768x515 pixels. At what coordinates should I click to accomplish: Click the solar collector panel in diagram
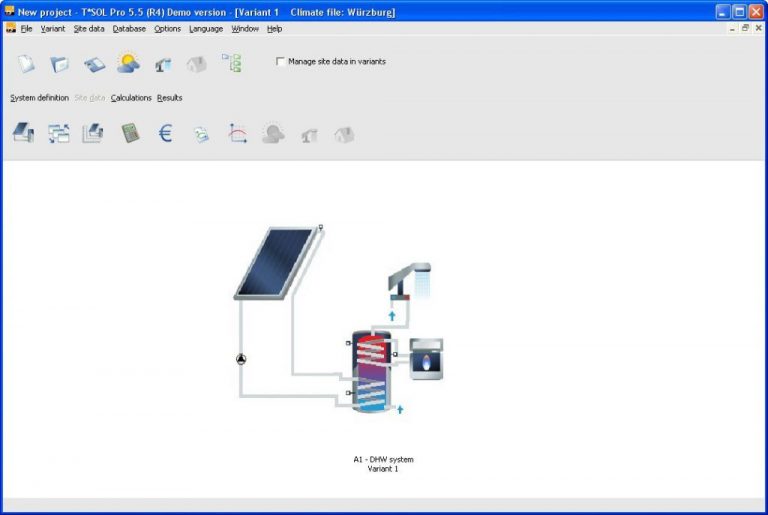pos(277,262)
